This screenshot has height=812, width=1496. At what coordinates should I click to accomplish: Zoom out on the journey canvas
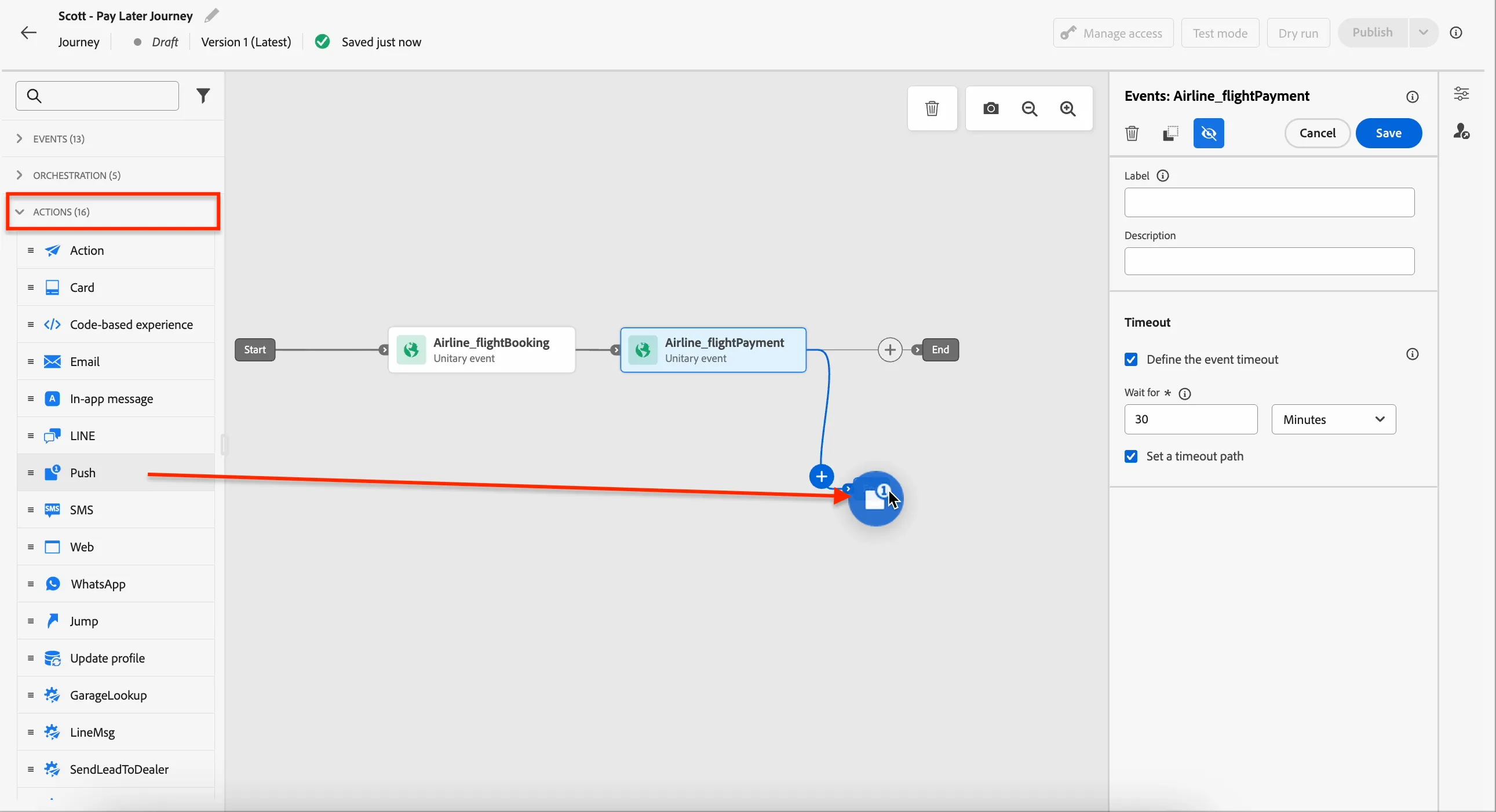[1029, 108]
